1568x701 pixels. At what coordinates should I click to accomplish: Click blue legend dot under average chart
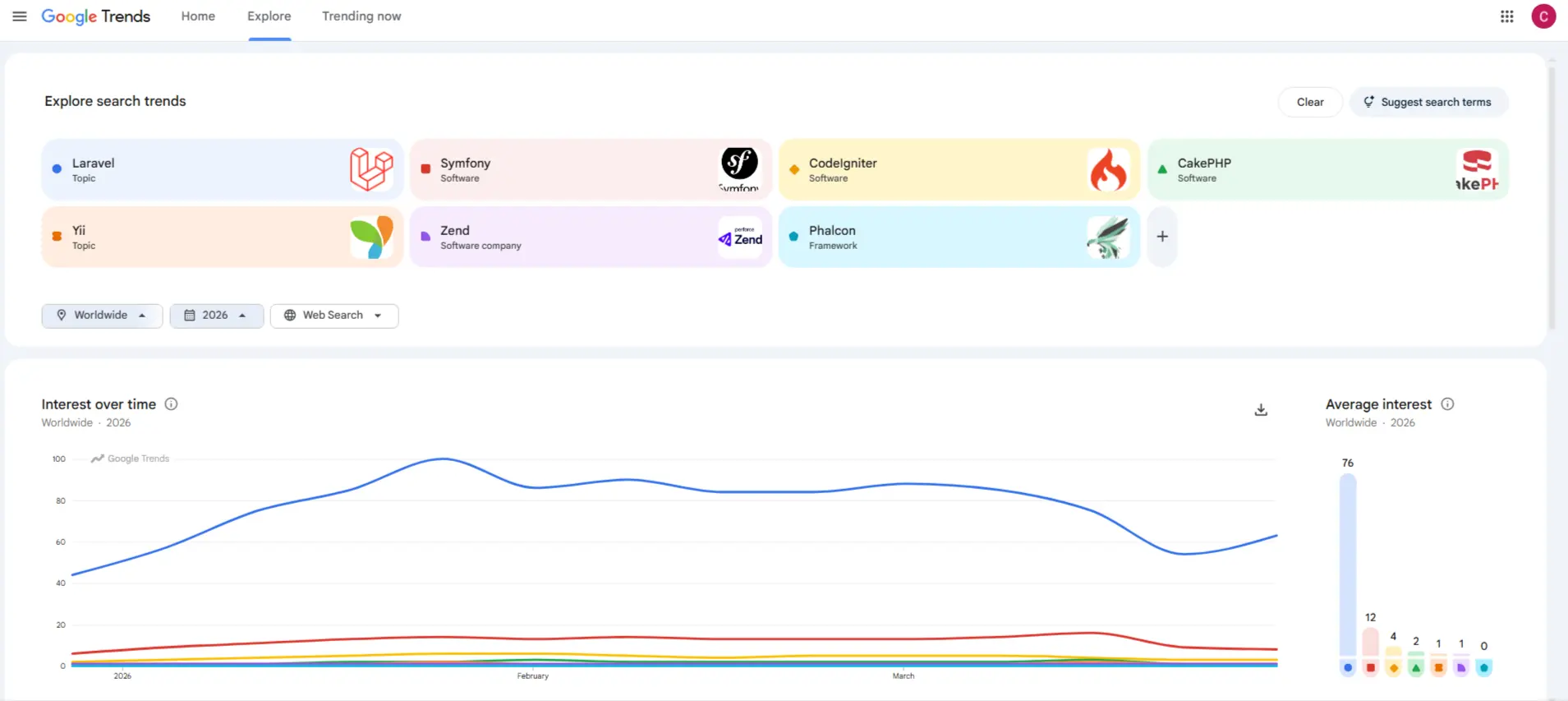click(1348, 667)
